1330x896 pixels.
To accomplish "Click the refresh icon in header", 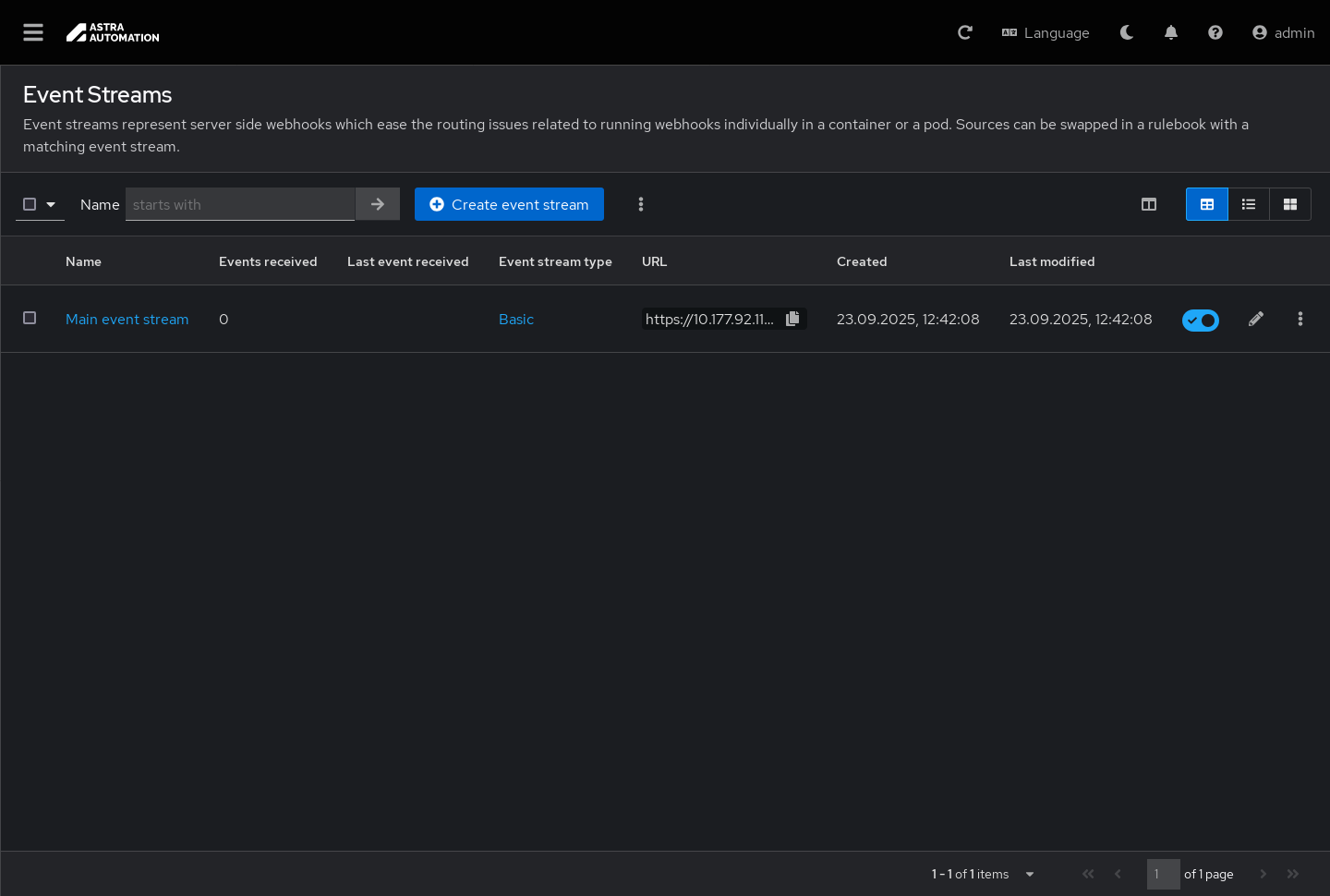I will [965, 32].
